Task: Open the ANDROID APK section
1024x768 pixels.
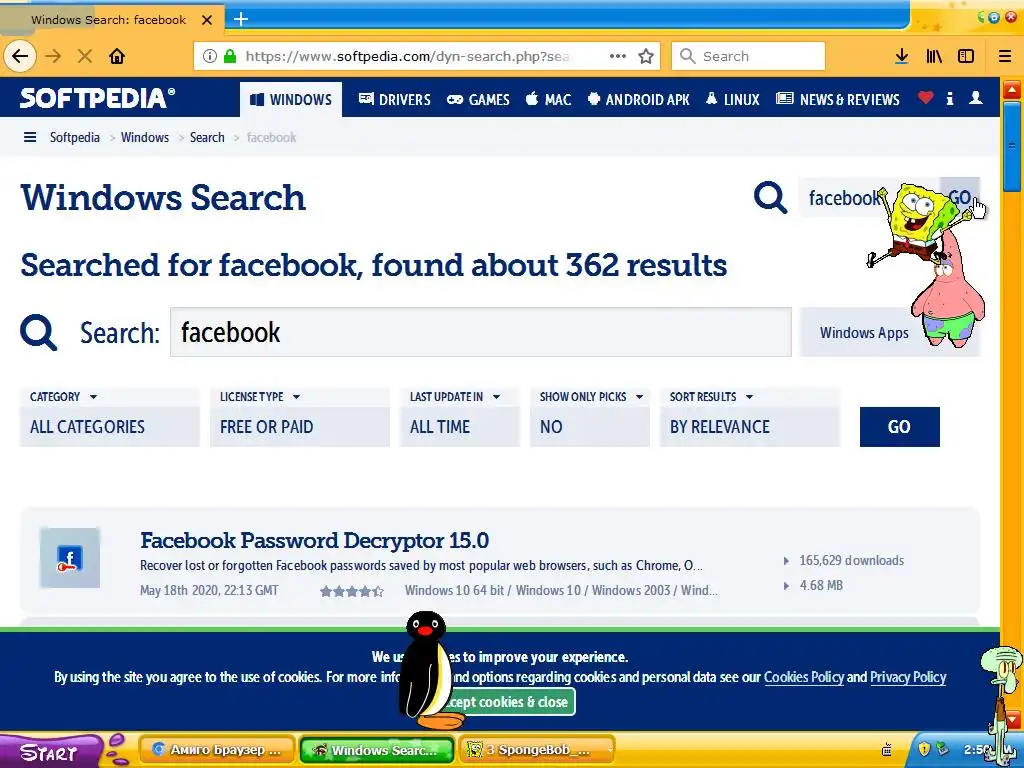Action: pyautogui.click(x=639, y=99)
